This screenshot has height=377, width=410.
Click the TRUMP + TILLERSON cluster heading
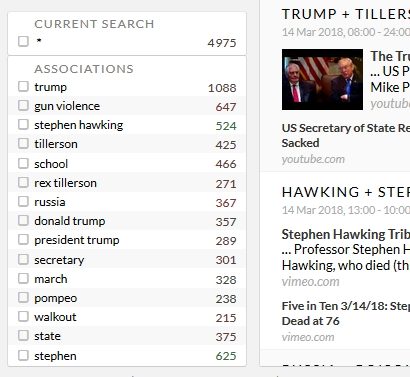(346, 14)
